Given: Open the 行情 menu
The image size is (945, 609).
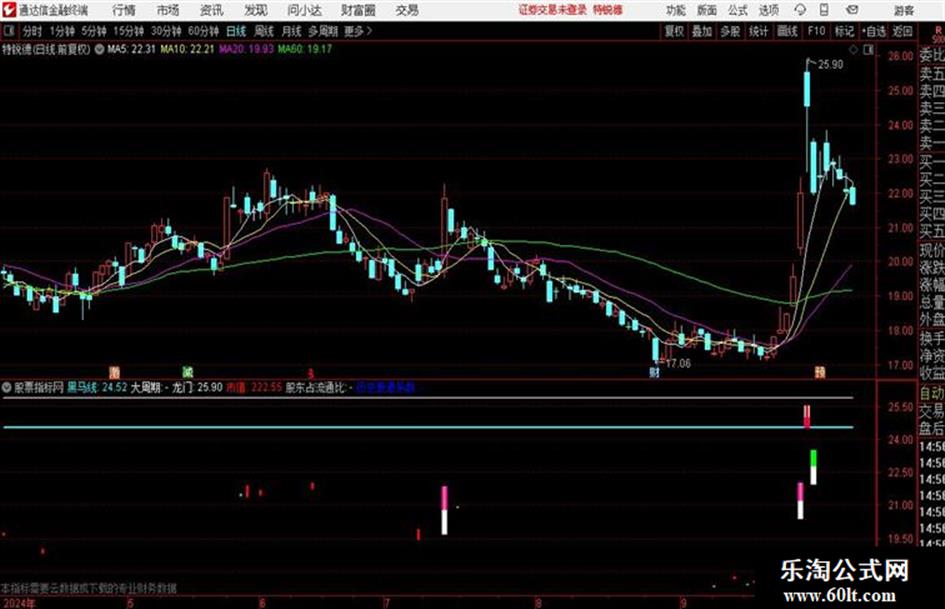Looking at the screenshot, I should 124,10.
